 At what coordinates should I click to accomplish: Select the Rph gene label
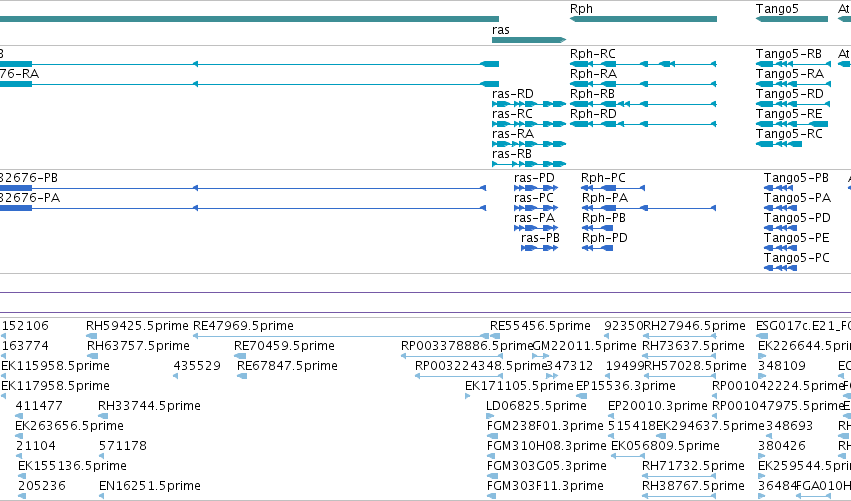point(581,9)
